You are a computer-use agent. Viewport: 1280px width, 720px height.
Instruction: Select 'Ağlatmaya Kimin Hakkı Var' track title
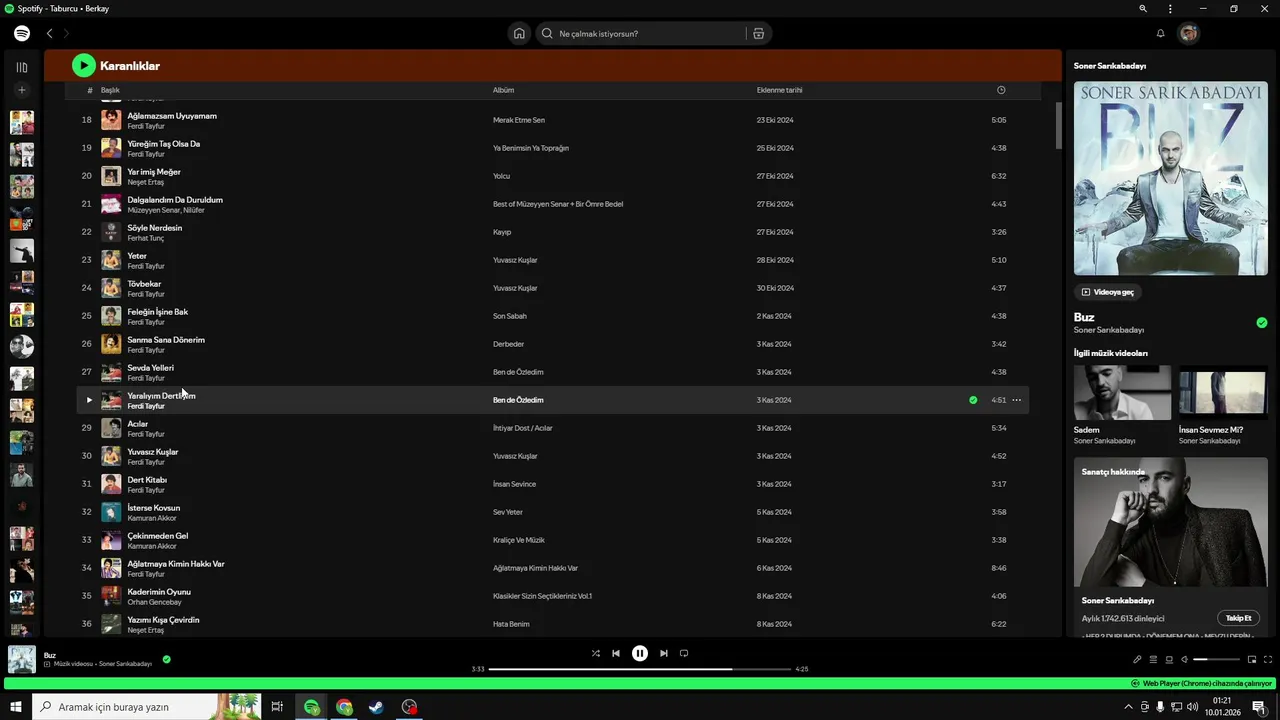click(x=176, y=564)
